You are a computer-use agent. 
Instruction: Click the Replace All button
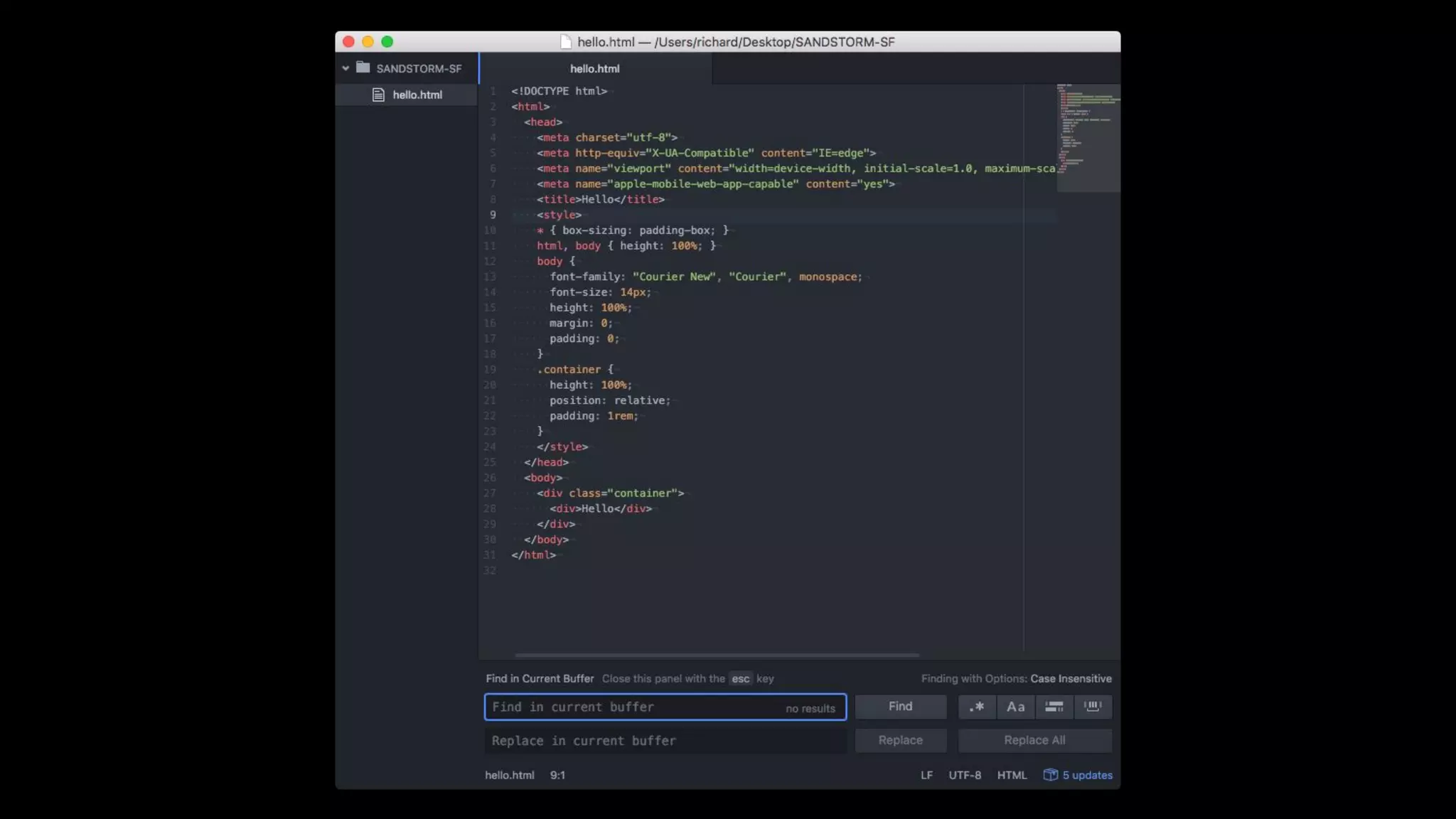(x=1034, y=740)
